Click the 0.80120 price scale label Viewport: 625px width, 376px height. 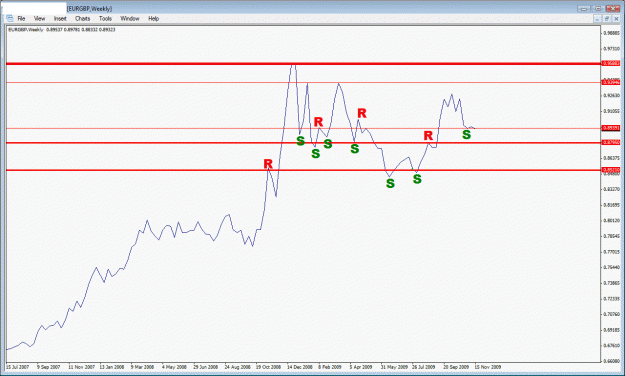611,220
